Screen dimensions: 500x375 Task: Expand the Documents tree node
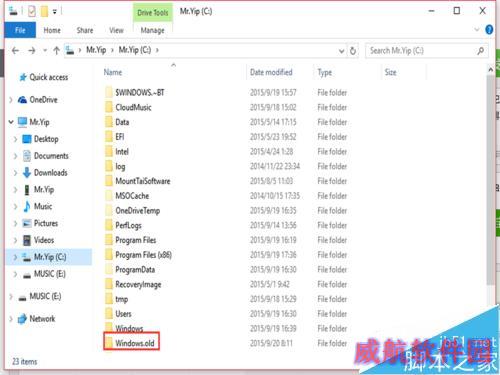pos(15,156)
